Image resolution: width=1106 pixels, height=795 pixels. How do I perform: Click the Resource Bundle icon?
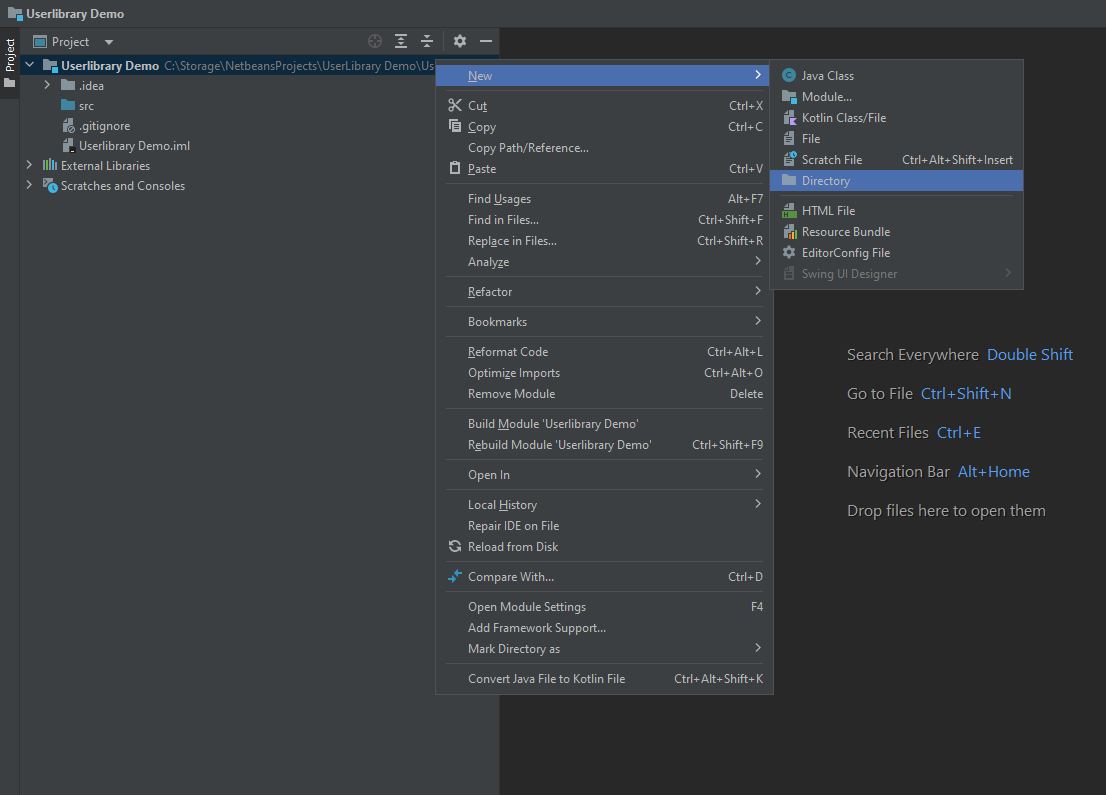[789, 231]
